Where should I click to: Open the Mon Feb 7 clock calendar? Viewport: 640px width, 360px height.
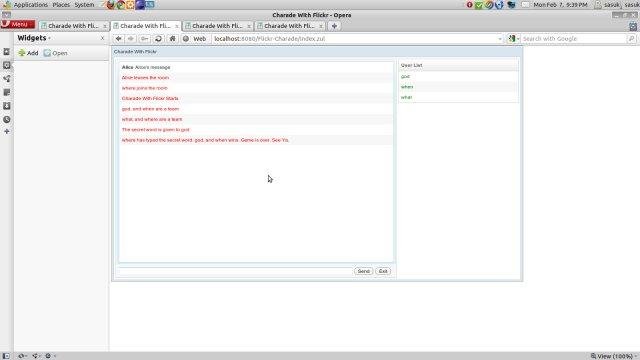(x=560, y=5)
